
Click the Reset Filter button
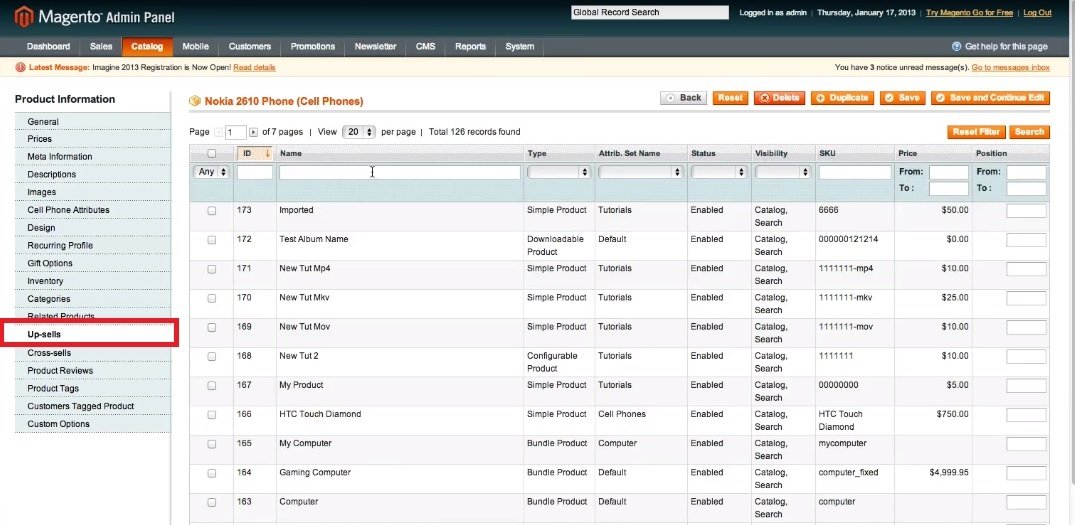976,132
